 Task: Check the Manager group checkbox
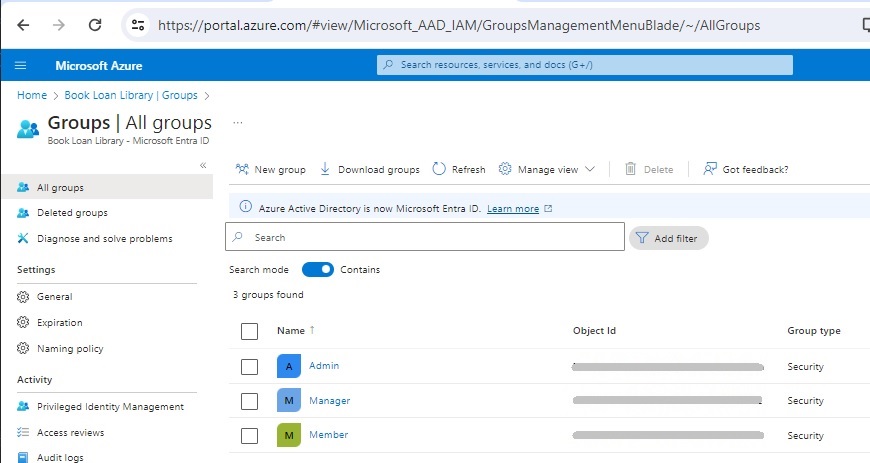tap(250, 401)
